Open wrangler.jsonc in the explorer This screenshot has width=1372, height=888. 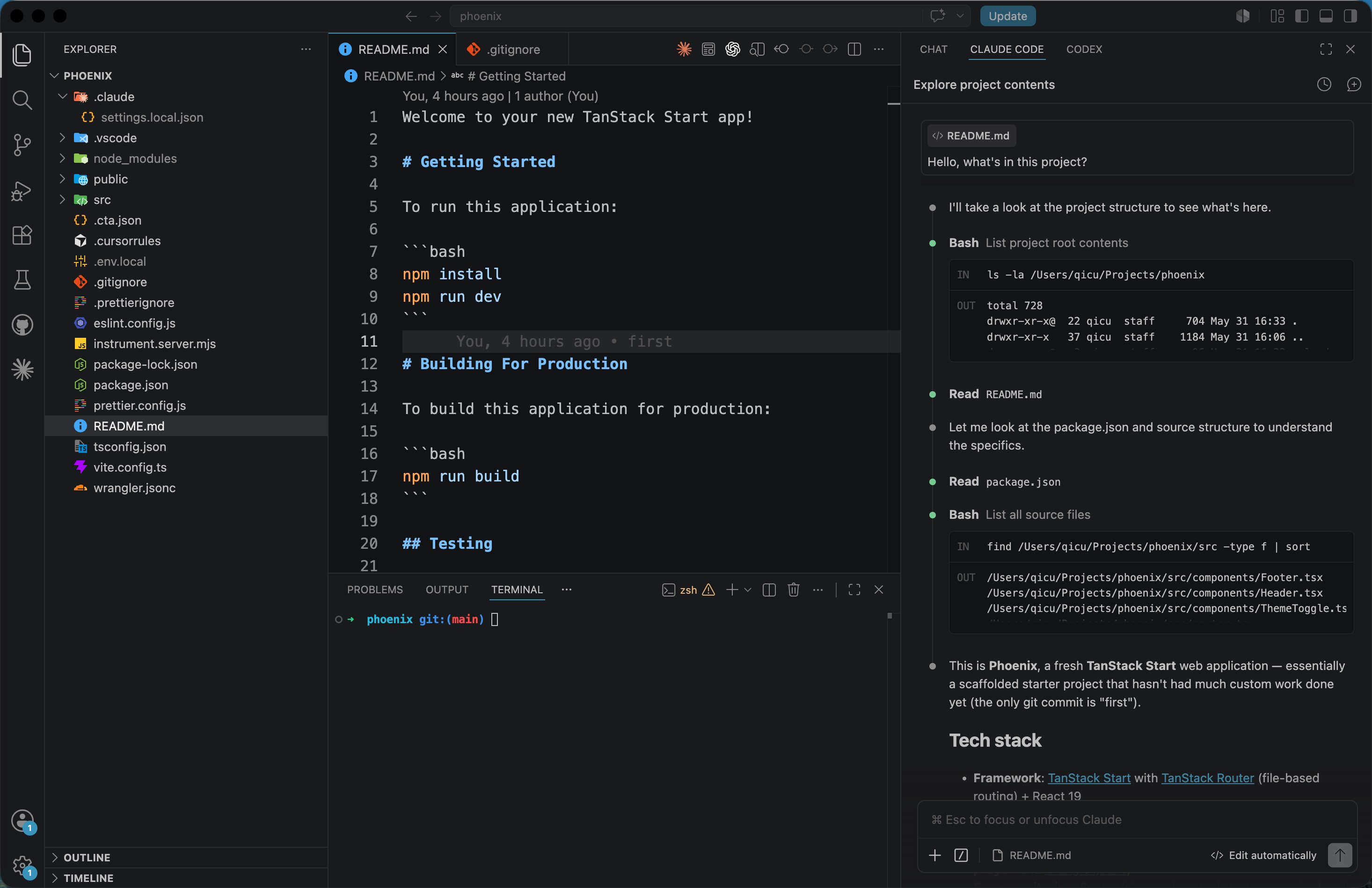134,488
